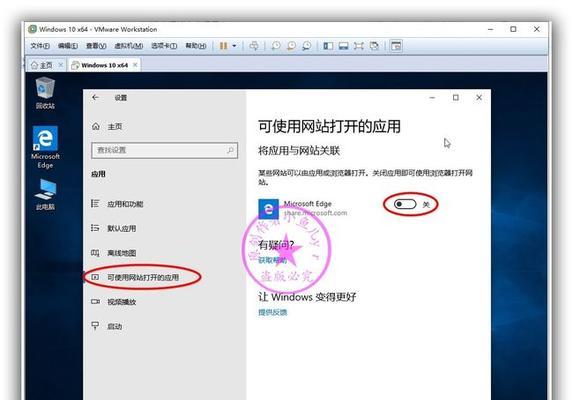Click the take snapshot toolbar icon
Screen dimensions: 573x400
(276, 46)
